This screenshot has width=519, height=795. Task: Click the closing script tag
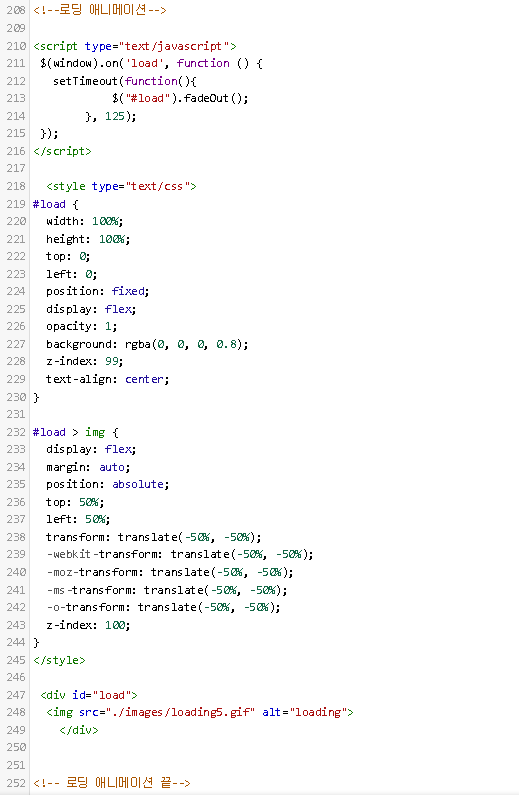[62, 151]
